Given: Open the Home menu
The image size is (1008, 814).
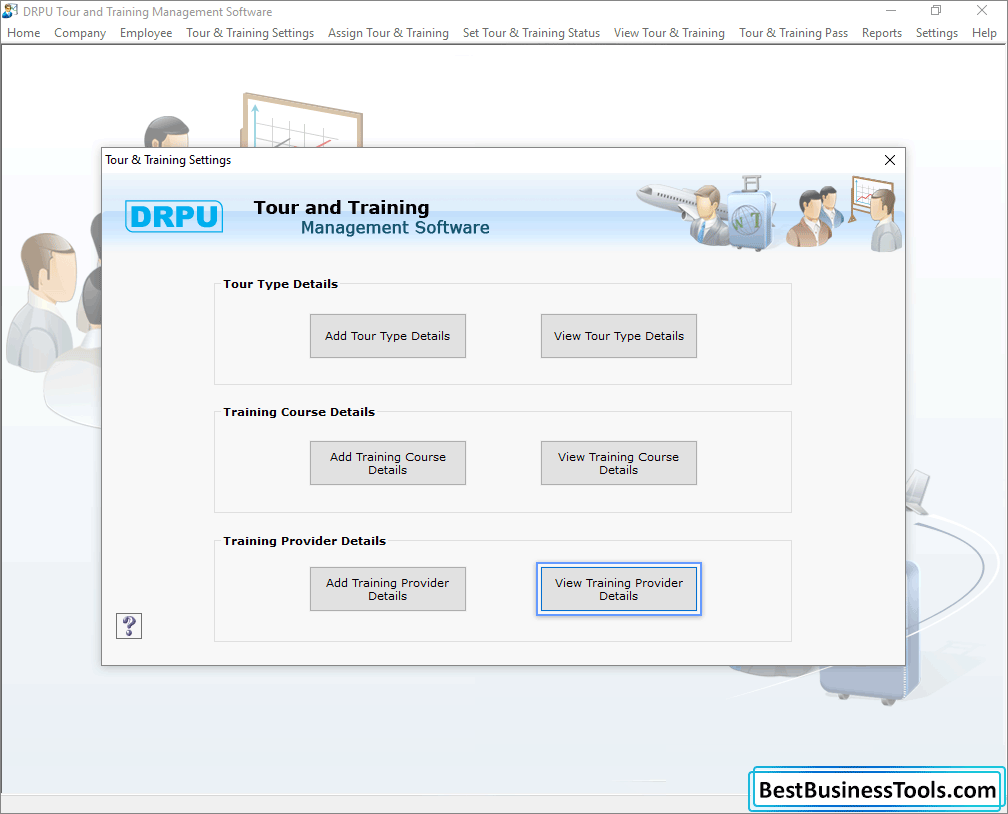Looking at the screenshot, I should click(x=24, y=33).
